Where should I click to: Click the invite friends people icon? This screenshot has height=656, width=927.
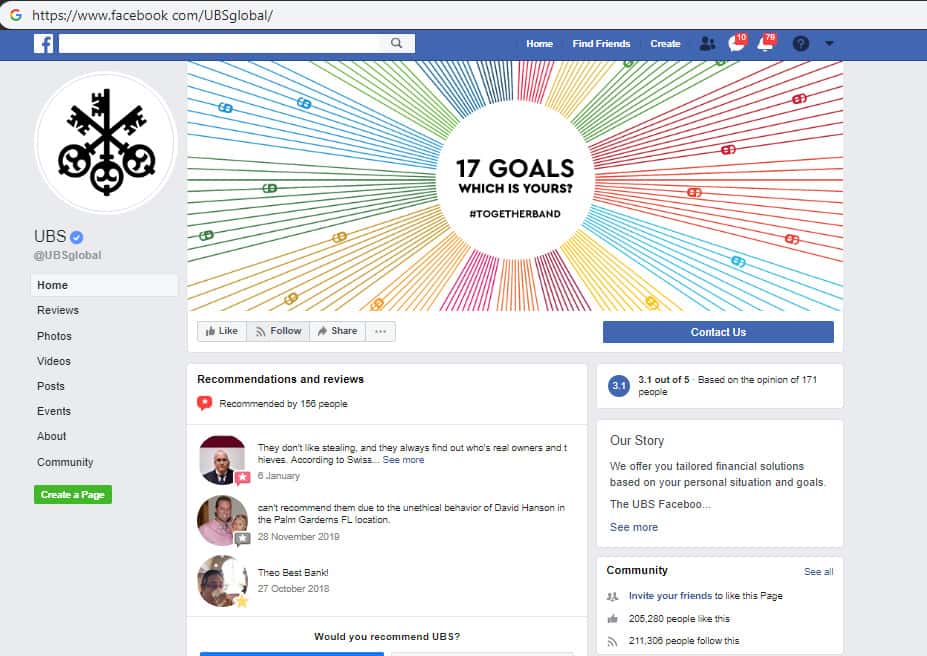(612, 596)
